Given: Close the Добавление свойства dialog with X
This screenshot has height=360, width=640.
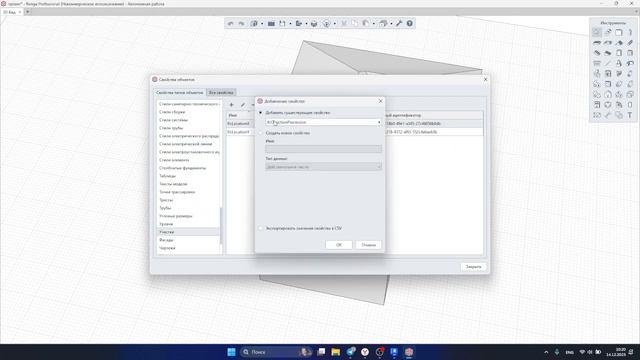Looking at the screenshot, I should tap(380, 101).
